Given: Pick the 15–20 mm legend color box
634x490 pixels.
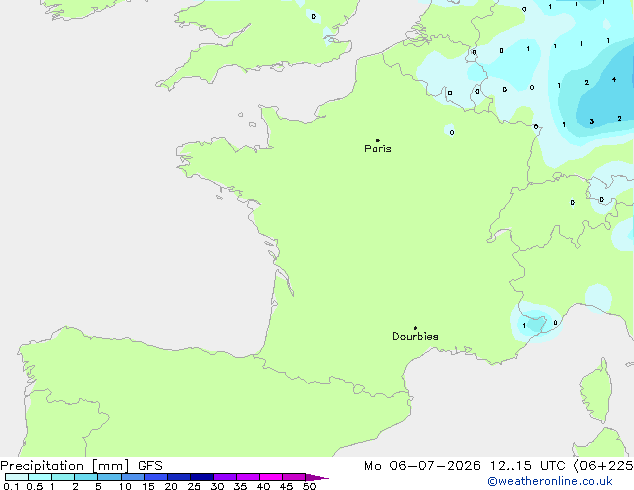Looking at the screenshot, I should (156, 477).
